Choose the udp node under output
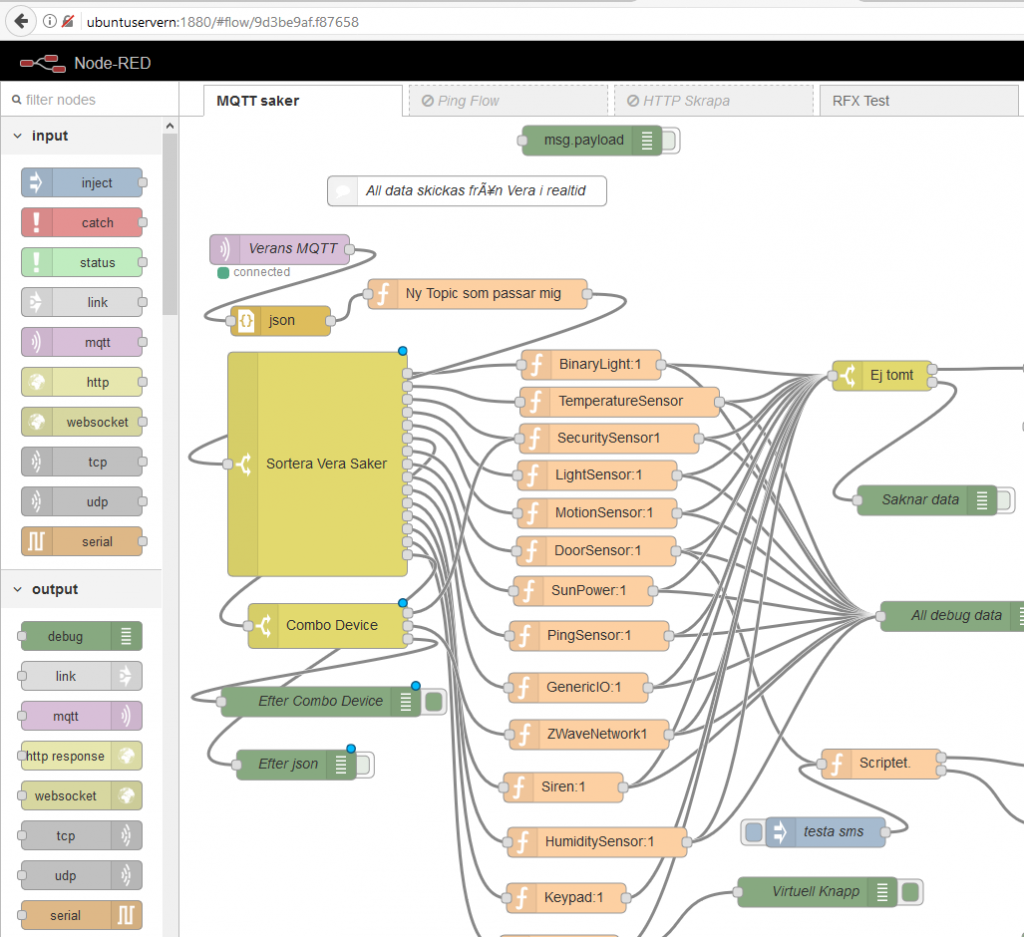Viewport: 1024px width, 937px height. pyautogui.click(x=82, y=875)
